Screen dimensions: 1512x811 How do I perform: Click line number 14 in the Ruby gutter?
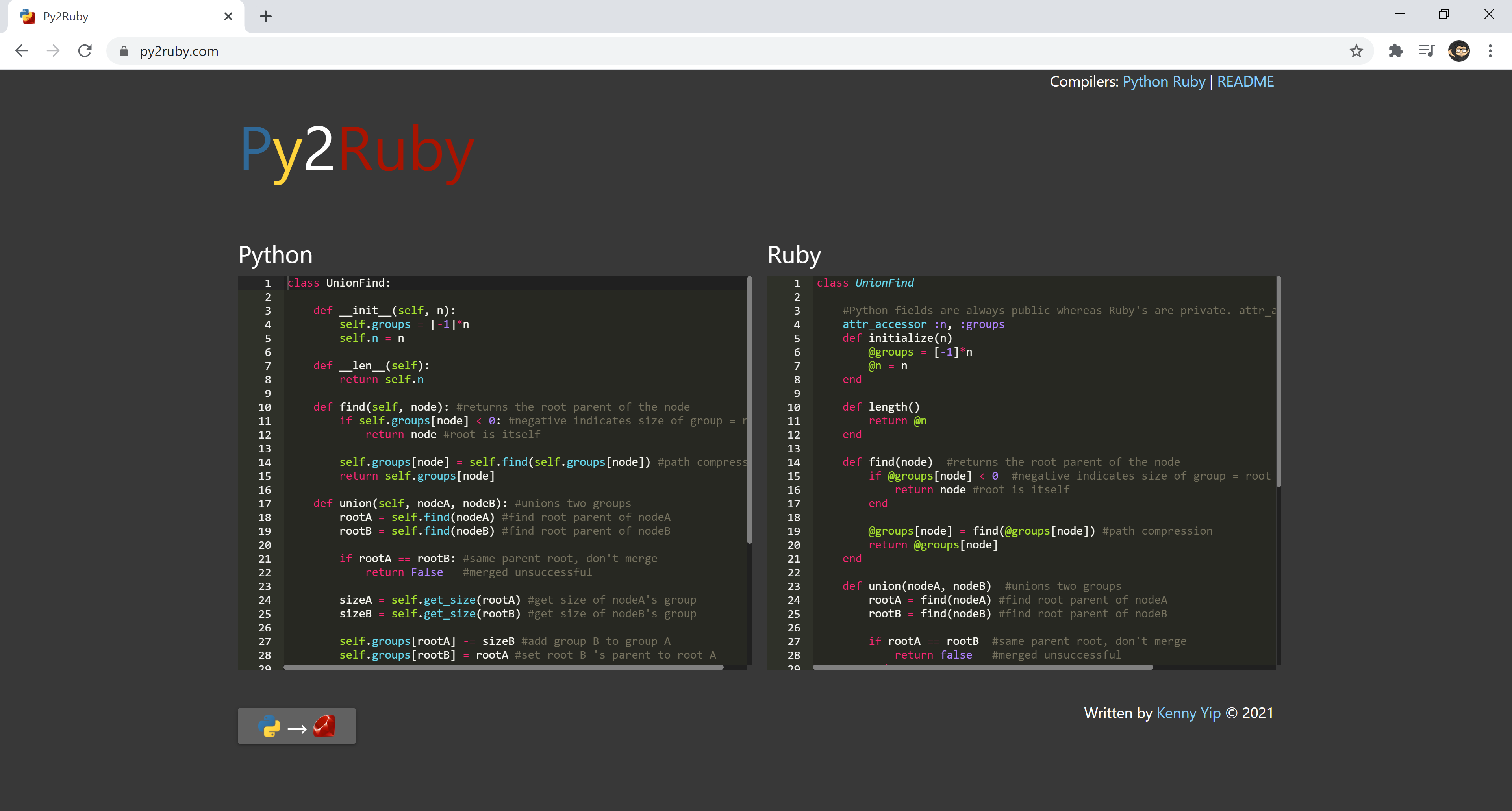[793, 463]
